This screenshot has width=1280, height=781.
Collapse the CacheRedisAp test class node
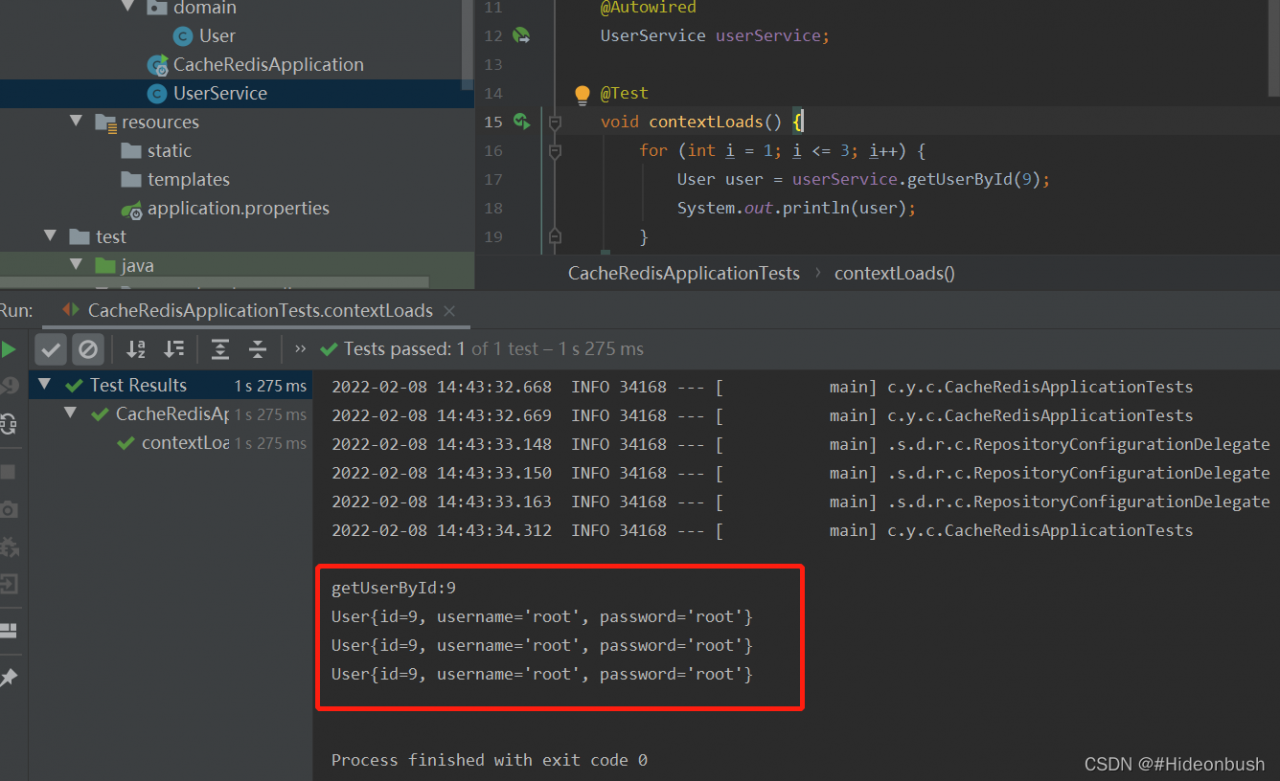[x=70, y=414]
